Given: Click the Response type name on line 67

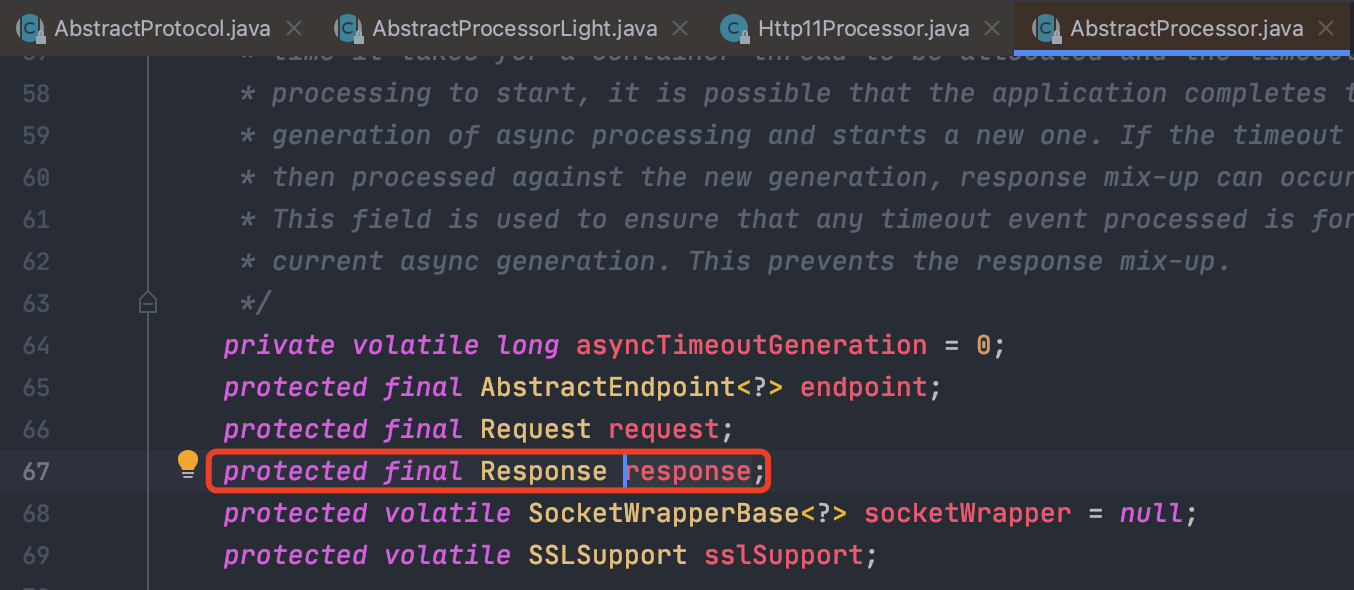Looking at the screenshot, I should coord(543,471).
